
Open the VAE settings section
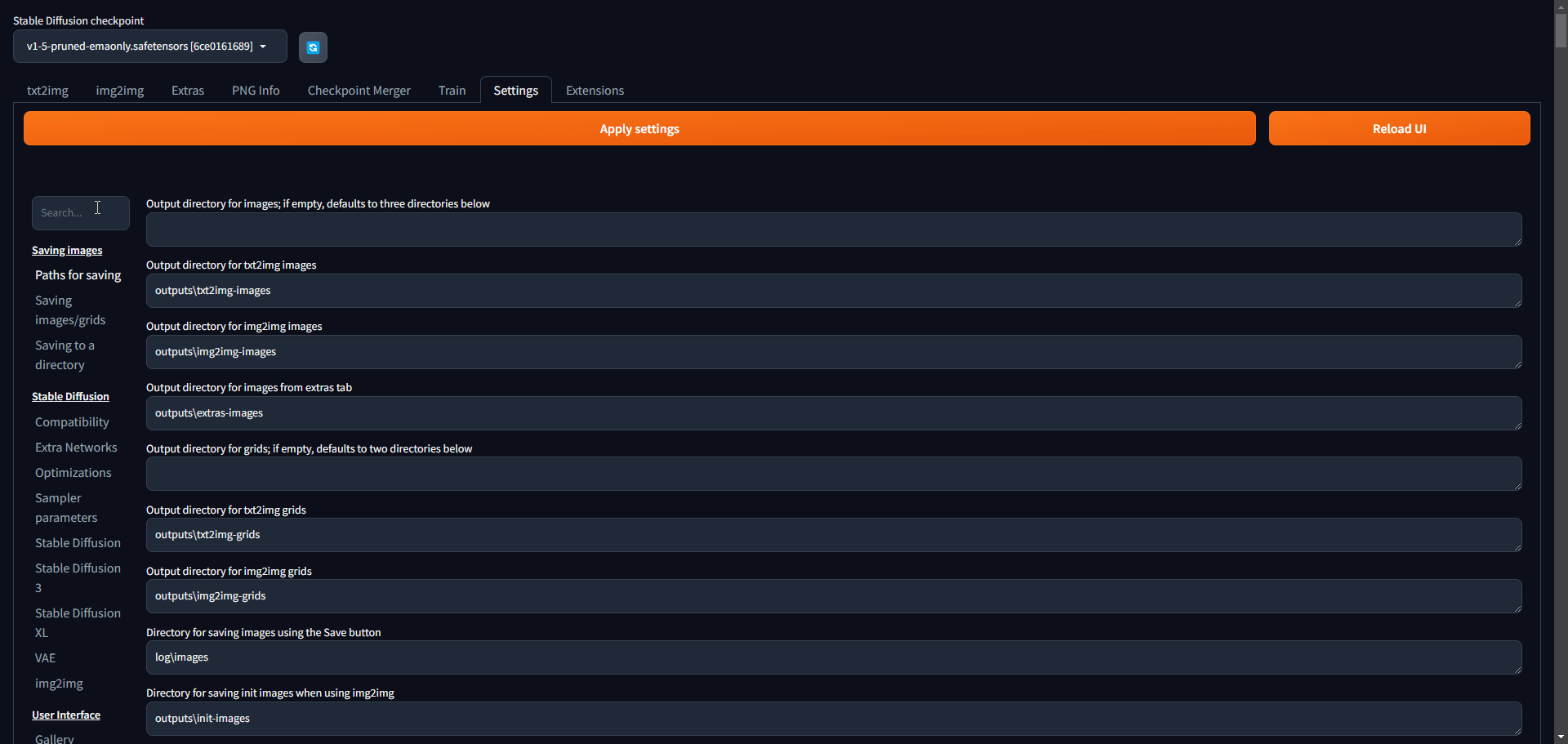point(45,658)
